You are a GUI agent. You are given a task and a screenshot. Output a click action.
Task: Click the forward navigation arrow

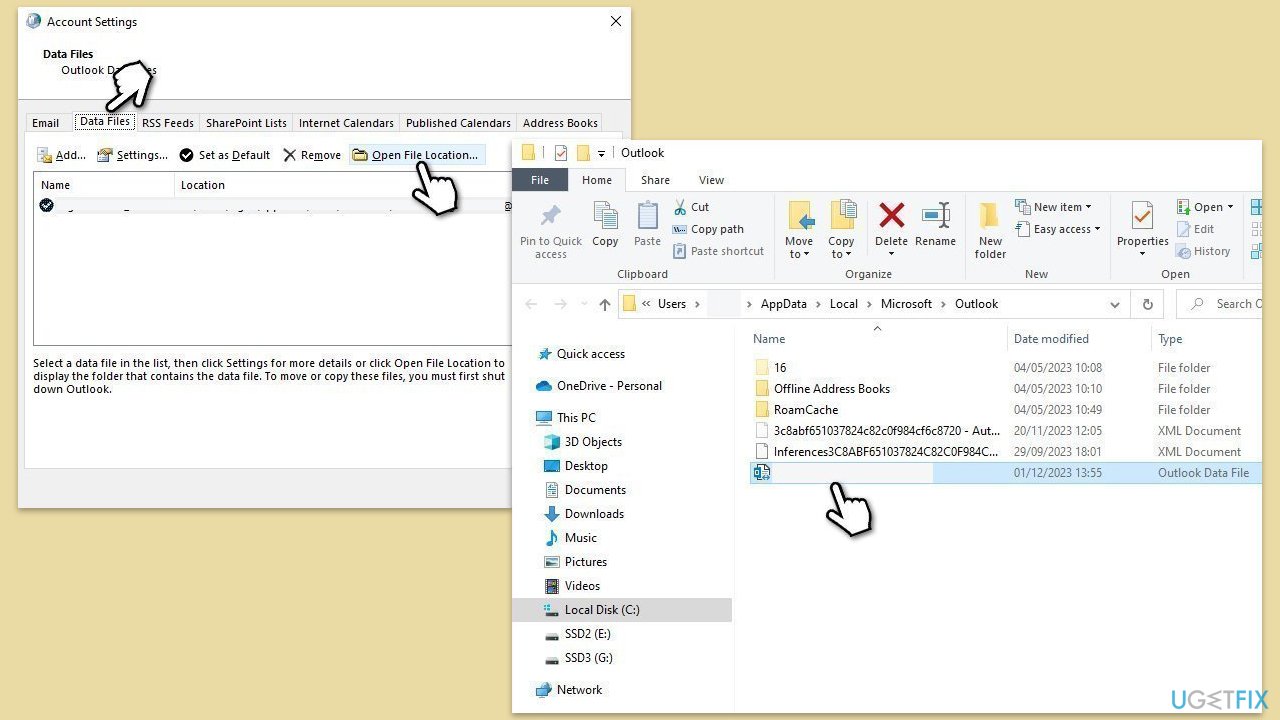tap(561, 304)
